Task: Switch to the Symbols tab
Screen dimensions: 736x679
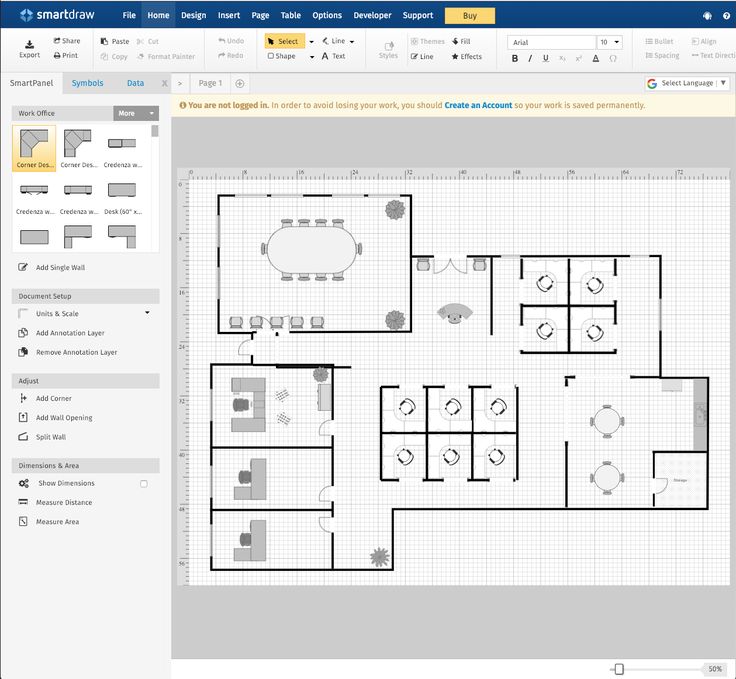Action: (x=87, y=83)
